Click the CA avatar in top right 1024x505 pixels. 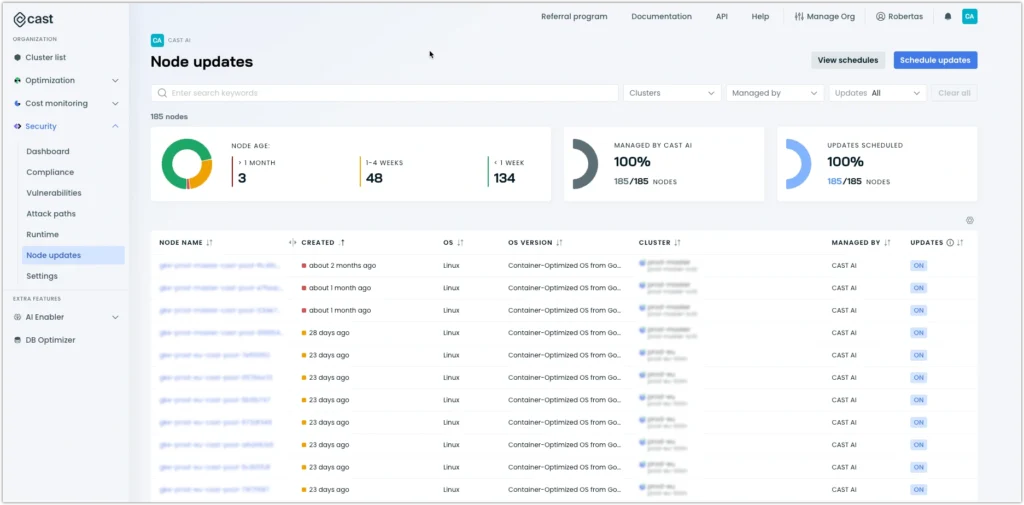(969, 16)
